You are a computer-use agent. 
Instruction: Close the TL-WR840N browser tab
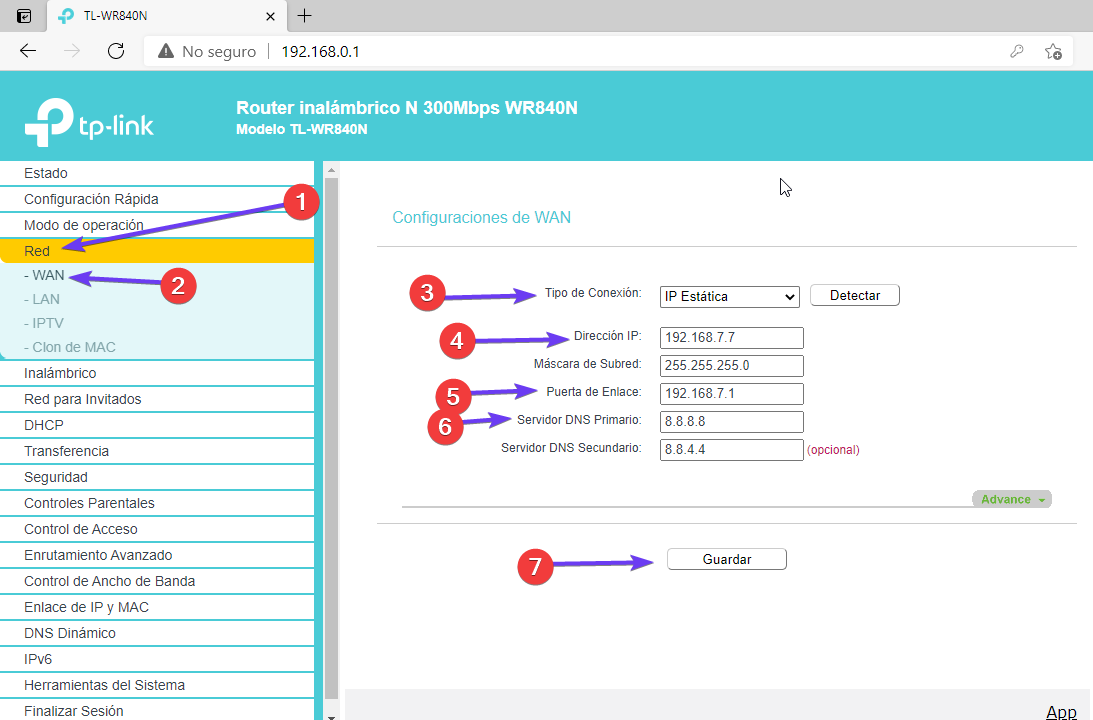point(270,16)
